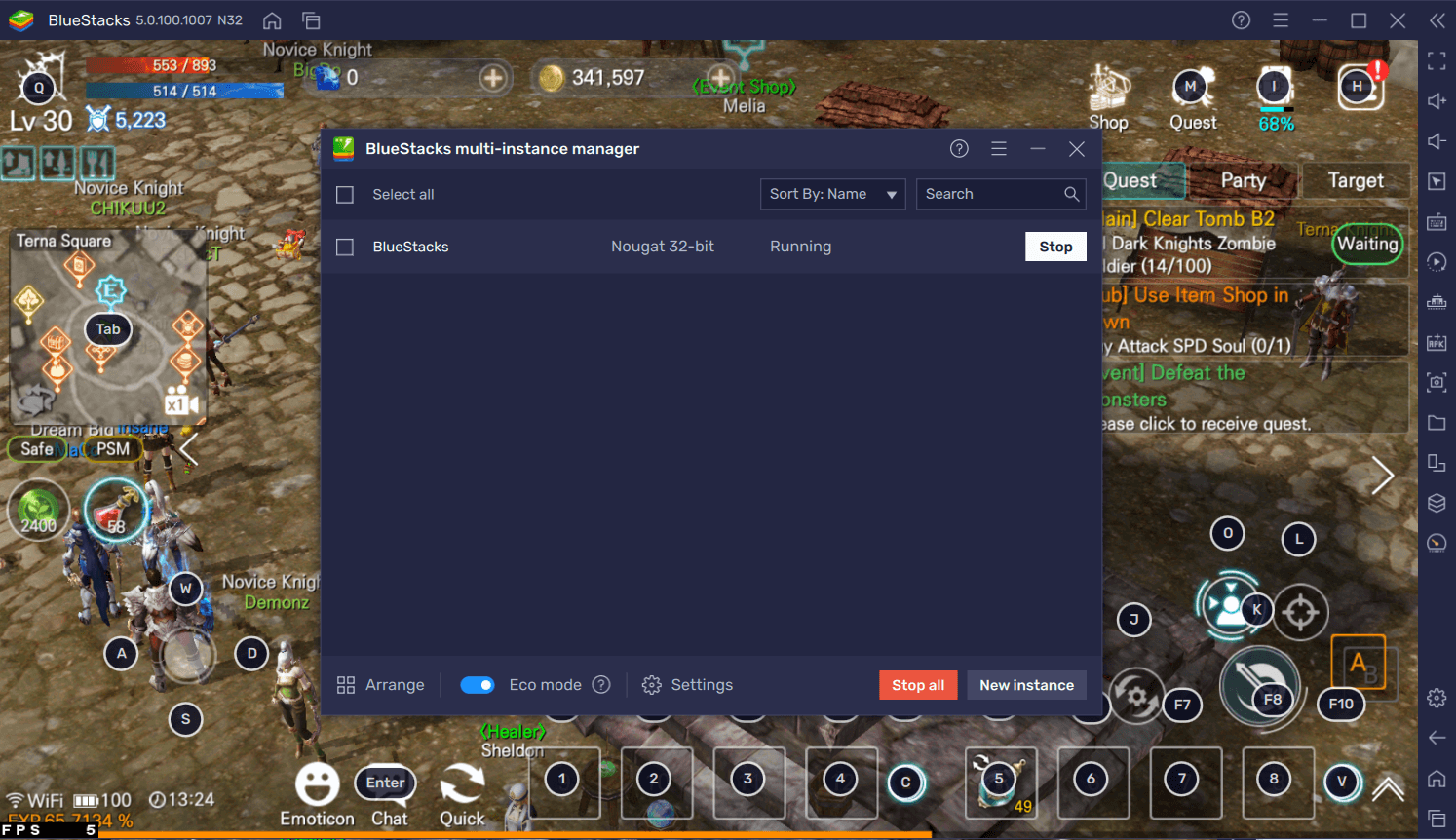Switch to the Target tab
The image size is (1456, 840).
(x=1356, y=180)
